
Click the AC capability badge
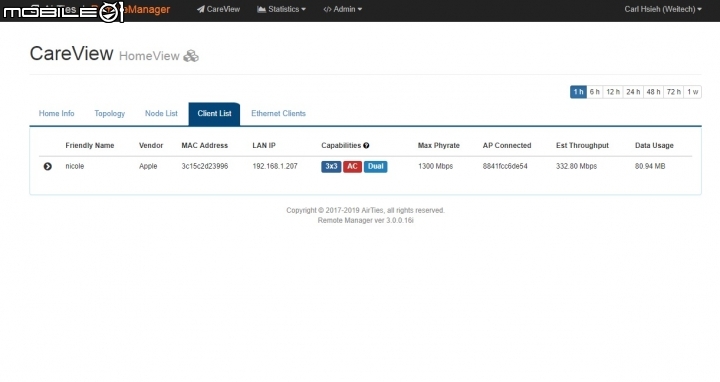(352, 166)
